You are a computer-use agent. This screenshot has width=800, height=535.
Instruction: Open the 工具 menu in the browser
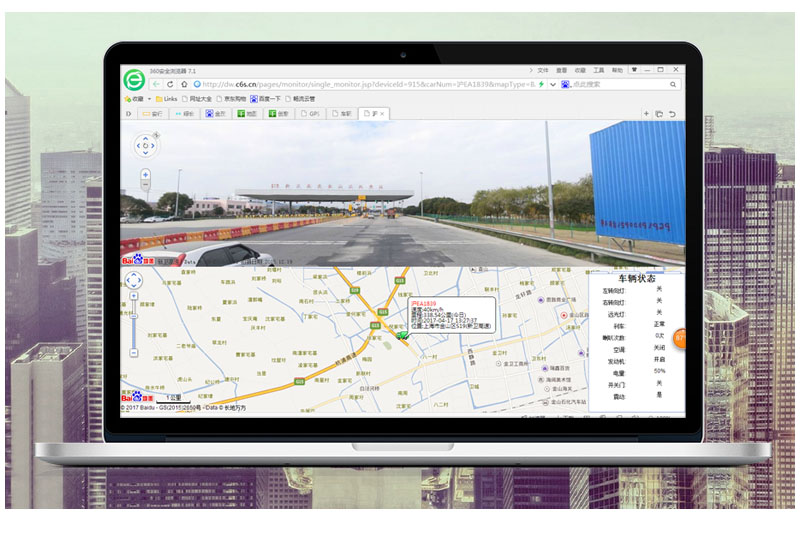pyautogui.click(x=599, y=71)
